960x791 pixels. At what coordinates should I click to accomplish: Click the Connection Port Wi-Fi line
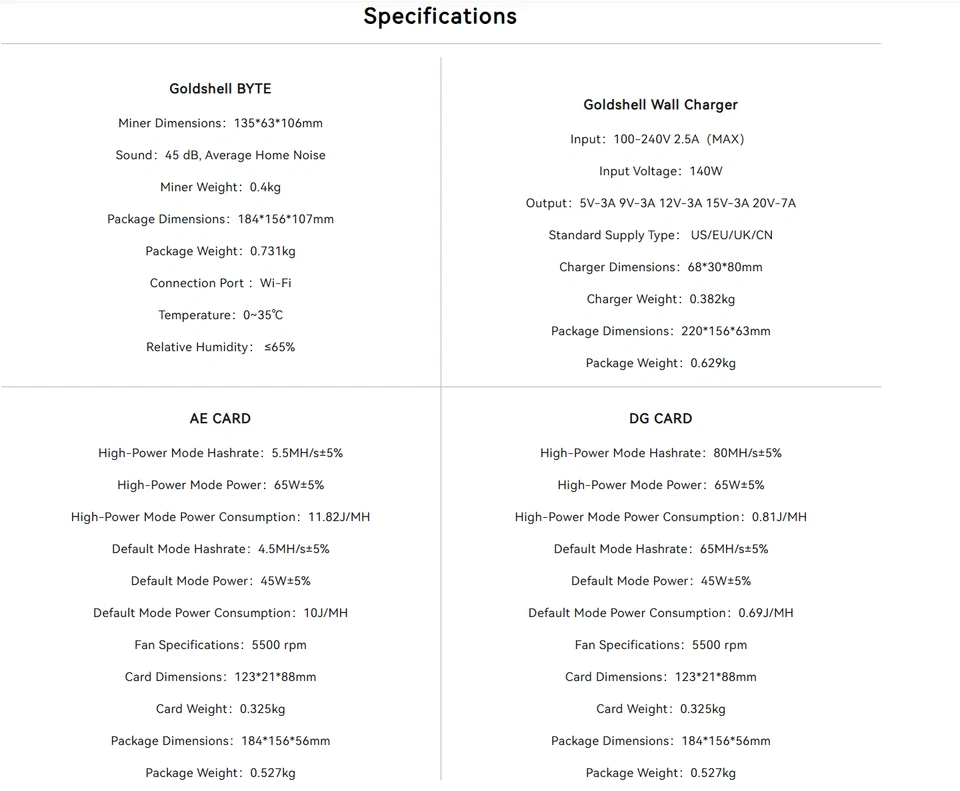tap(220, 283)
